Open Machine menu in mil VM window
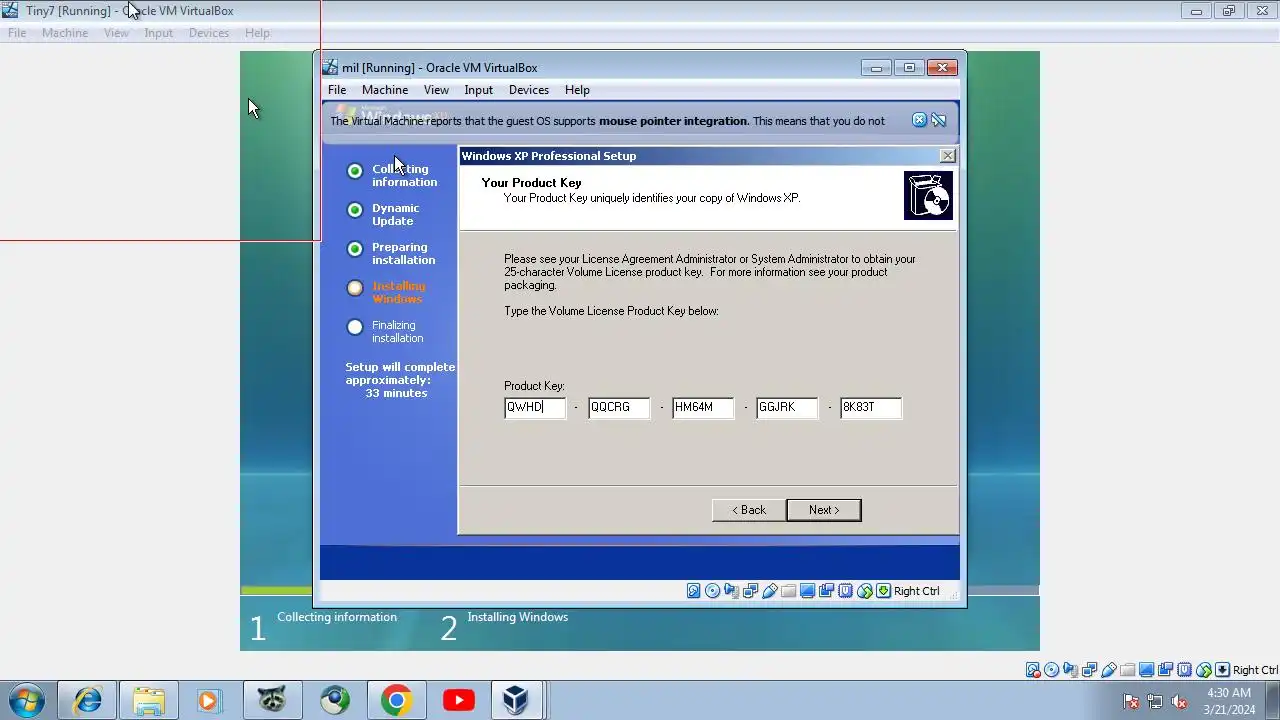 coord(385,90)
